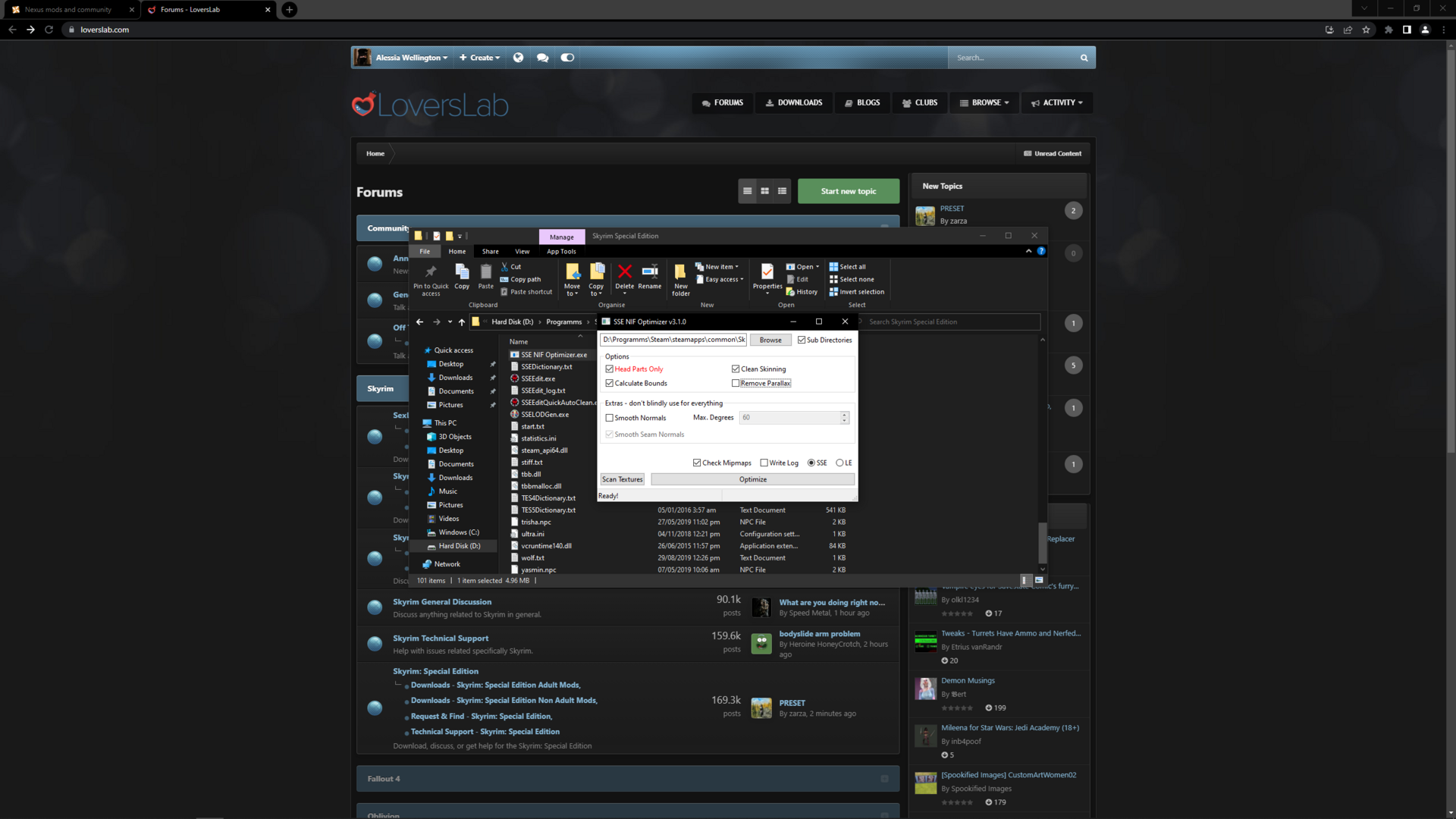Toggle Head Parts Only checkbox
Image resolution: width=1456 pixels, height=819 pixels.
click(x=609, y=369)
